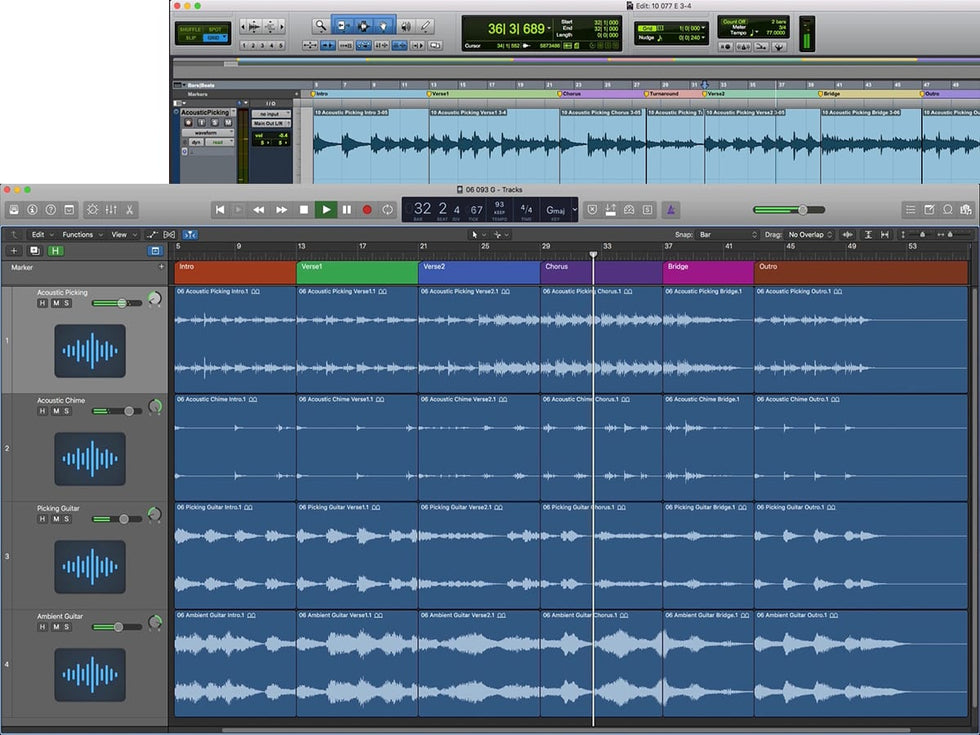Mute the Acoustic Picking track
980x735 pixels.
click(55, 303)
